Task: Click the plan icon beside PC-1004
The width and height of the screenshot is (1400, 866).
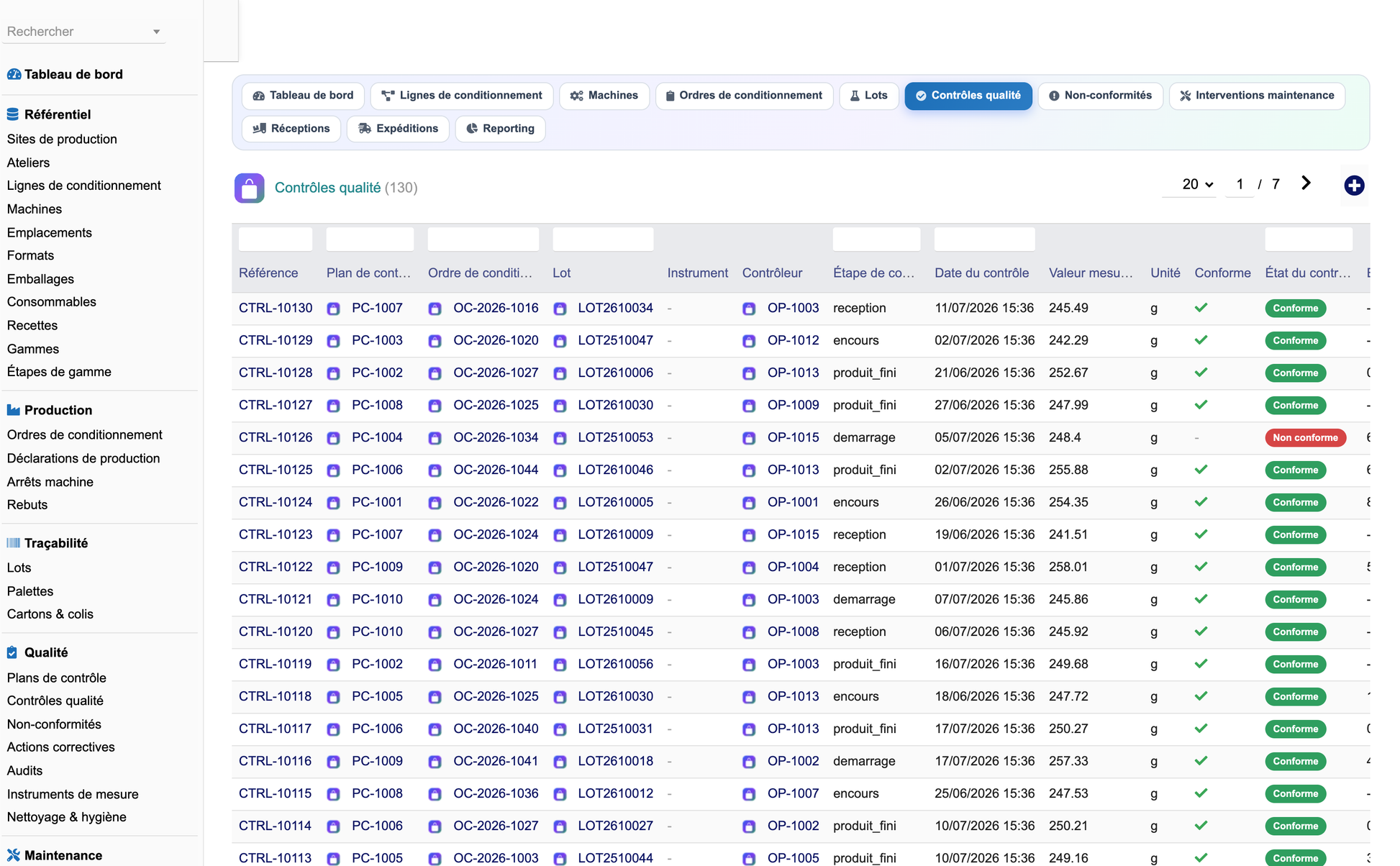Action: [333, 438]
